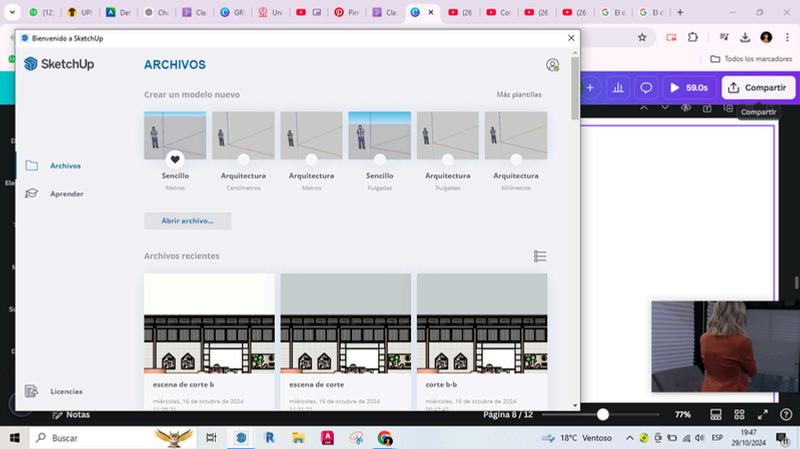Screen dimensions: 800x449
Task: Open a new Chrome tab
Action: [x=680, y=12]
